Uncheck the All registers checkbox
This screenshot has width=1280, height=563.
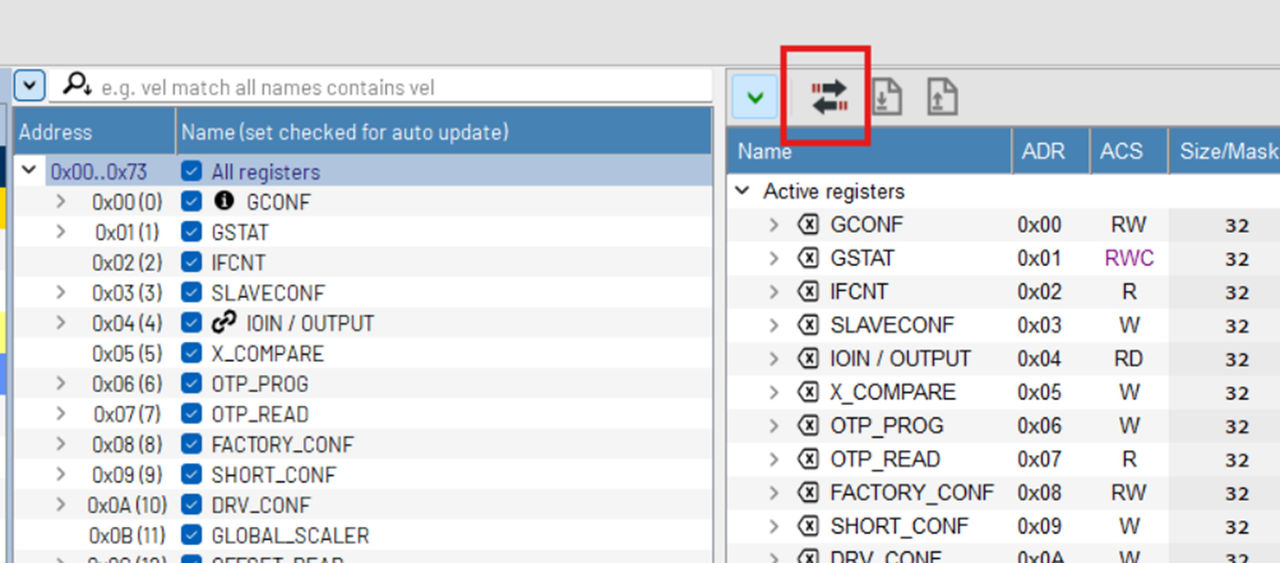point(192,172)
